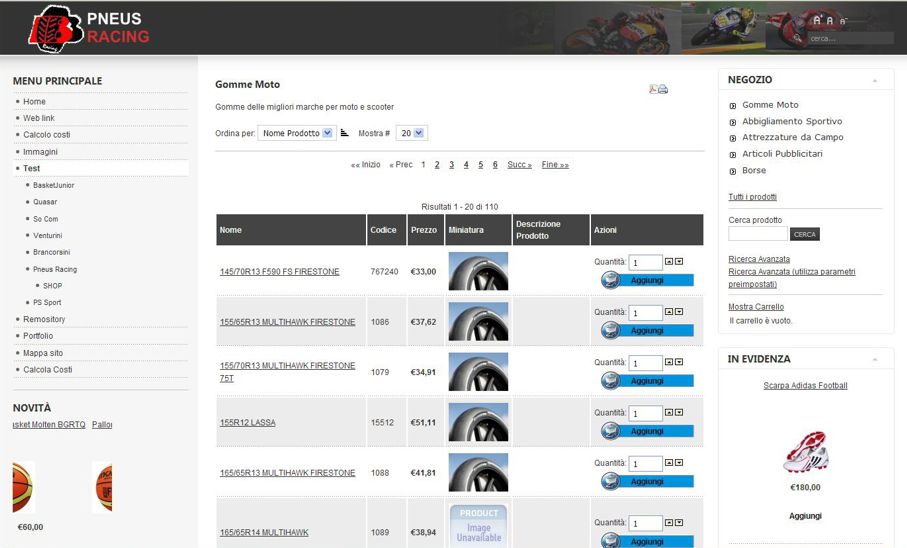Open the Nome Prodotto sort dropdown
Image resolution: width=907 pixels, height=548 pixels.
pyautogui.click(x=296, y=133)
